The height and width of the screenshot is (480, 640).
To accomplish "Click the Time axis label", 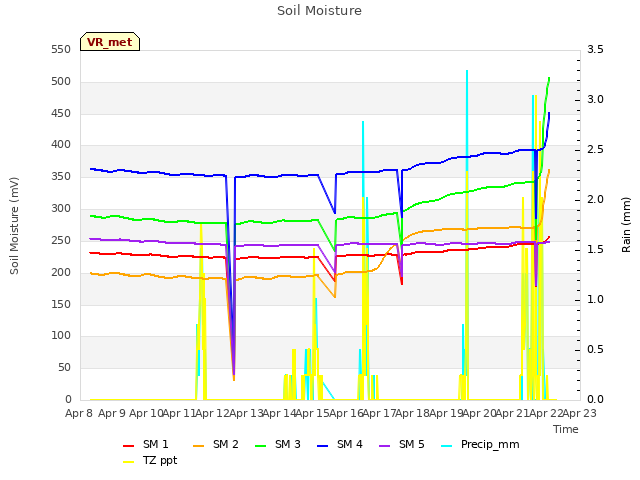I will (566, 429).
